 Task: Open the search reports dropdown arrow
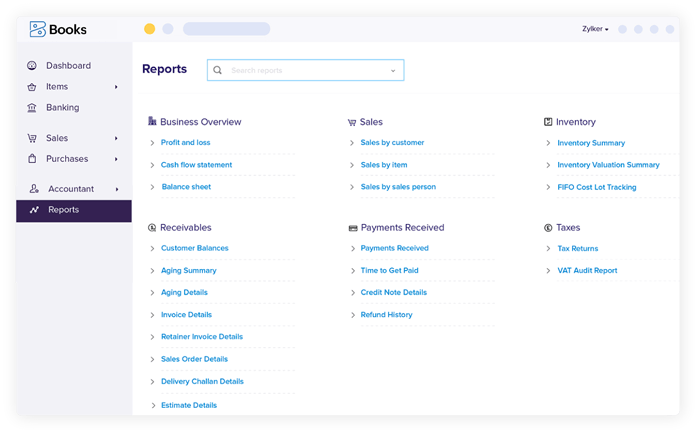(x=393, y=70)
